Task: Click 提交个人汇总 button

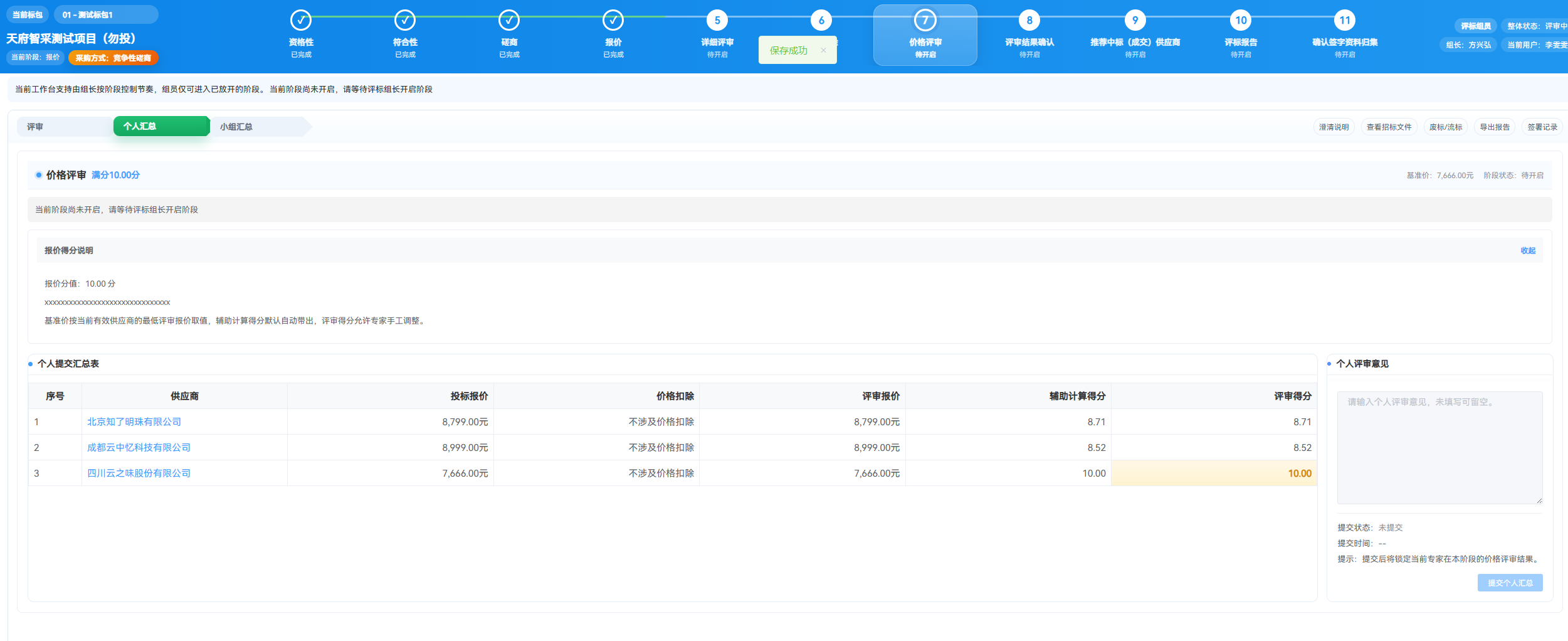Action: click(x=1510, y=583)
